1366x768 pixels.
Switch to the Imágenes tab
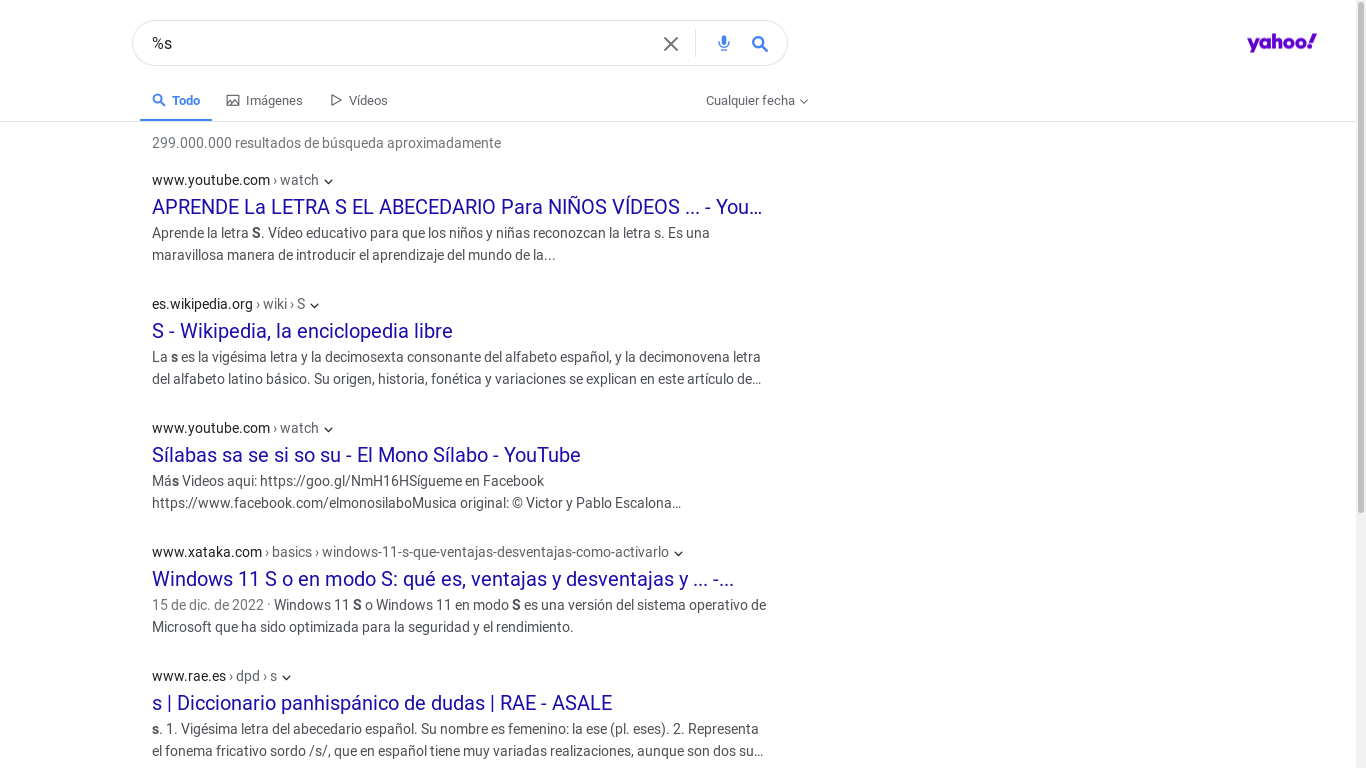point(264,100)
